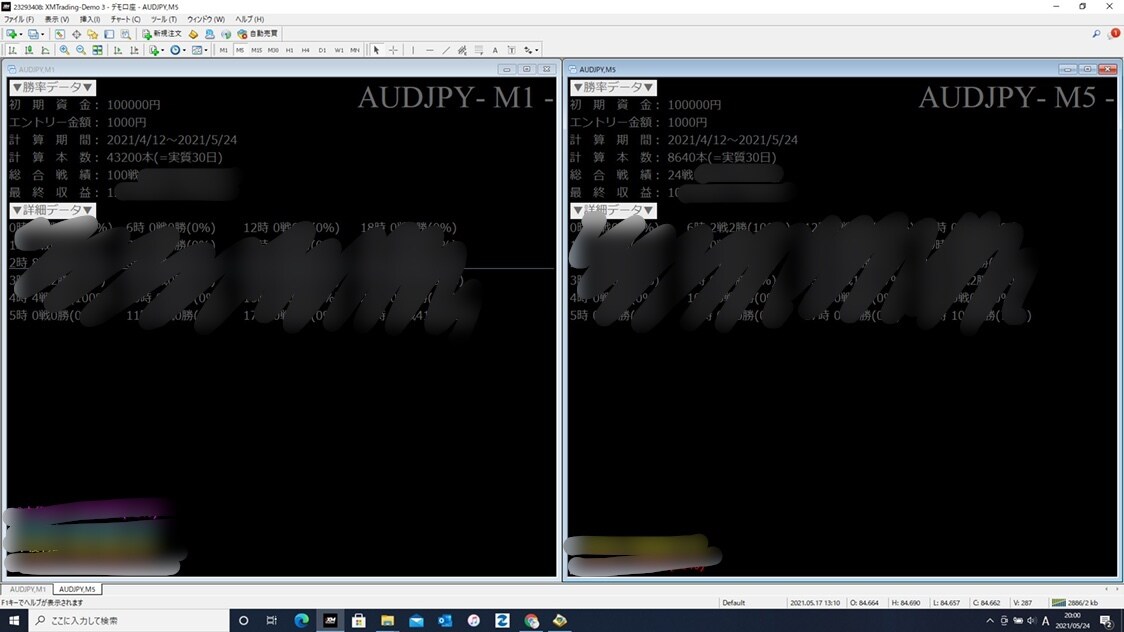Select the Cursor arrow tool
The width and height of the screenshot is (1124, 632).
(x=376, y=50)
